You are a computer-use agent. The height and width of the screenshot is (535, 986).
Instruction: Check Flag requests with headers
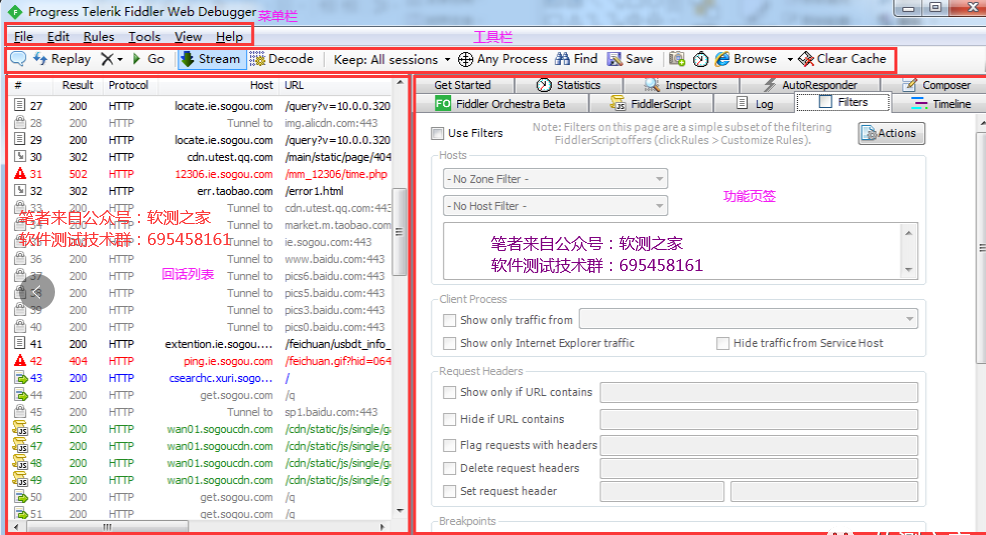tap(449, 446)
